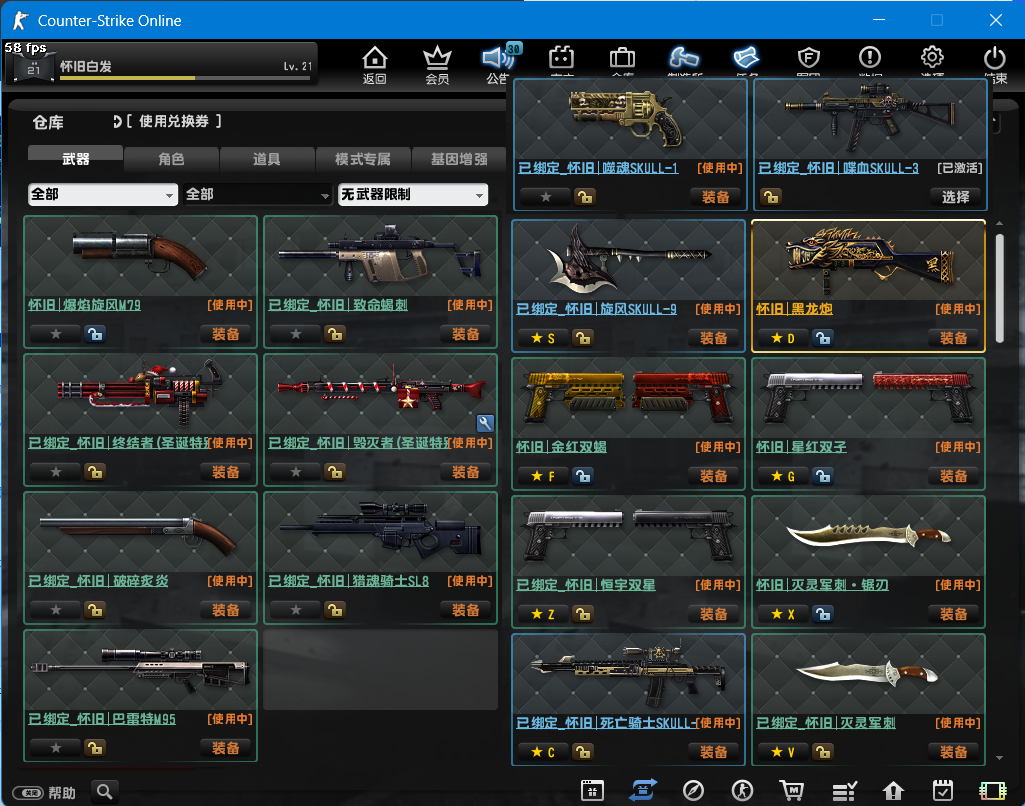Image resolution: width=1025 pixels, height=806 pixels.
Task: Click 装备 on the 灭灵军刺 knife card without 锯刃
Action: point(953,752)
